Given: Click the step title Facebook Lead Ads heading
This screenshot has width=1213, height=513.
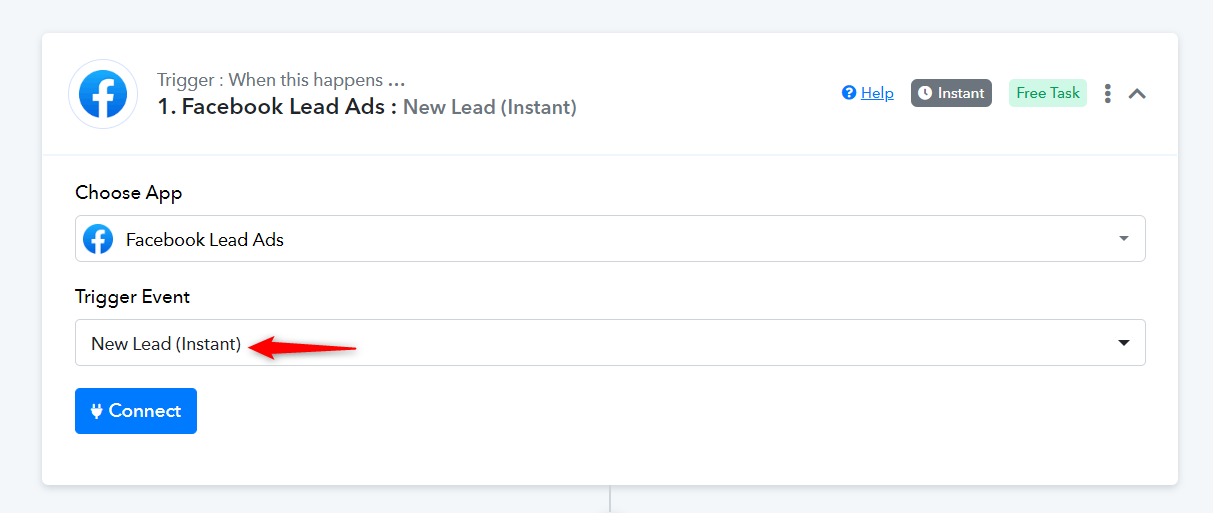Looking at the screenshot, I should click(x=271, y=107).
